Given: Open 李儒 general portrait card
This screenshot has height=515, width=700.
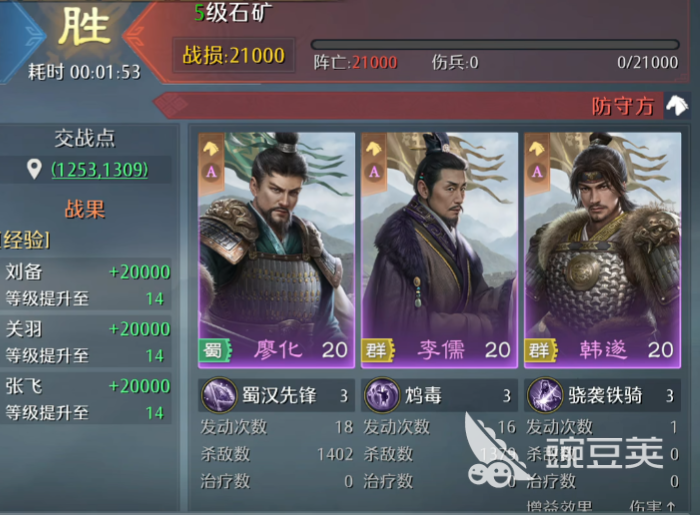Looking at the screenshot, I should click(x=439, y=250).
